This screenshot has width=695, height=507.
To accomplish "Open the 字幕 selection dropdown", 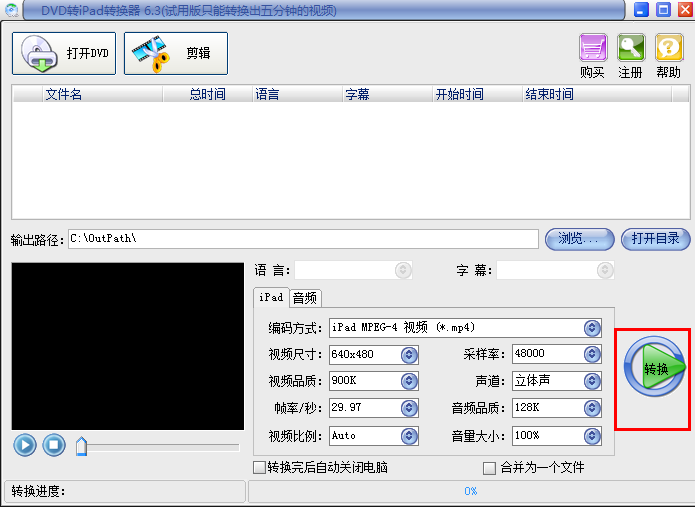I will pos(605,270).
